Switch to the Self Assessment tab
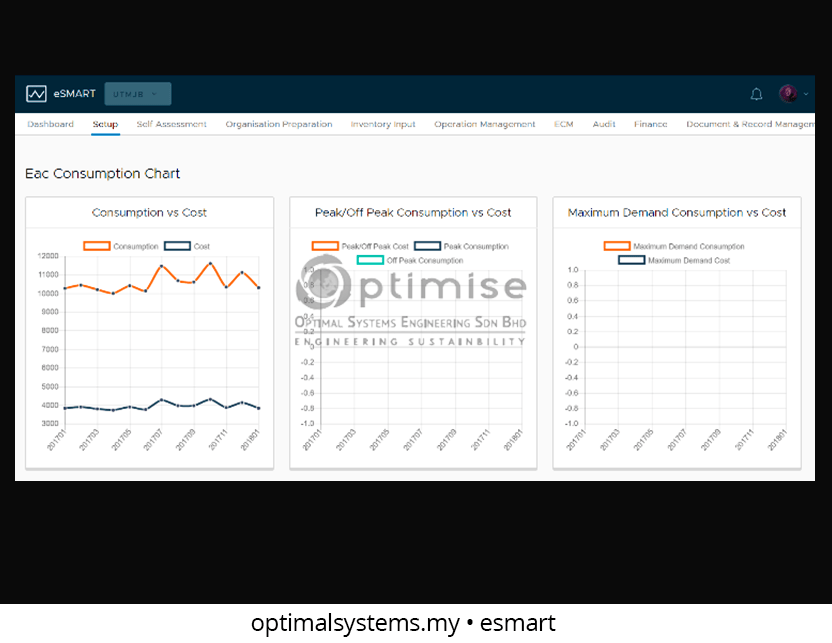The image size is (832, 643). (x=171, y=125)
